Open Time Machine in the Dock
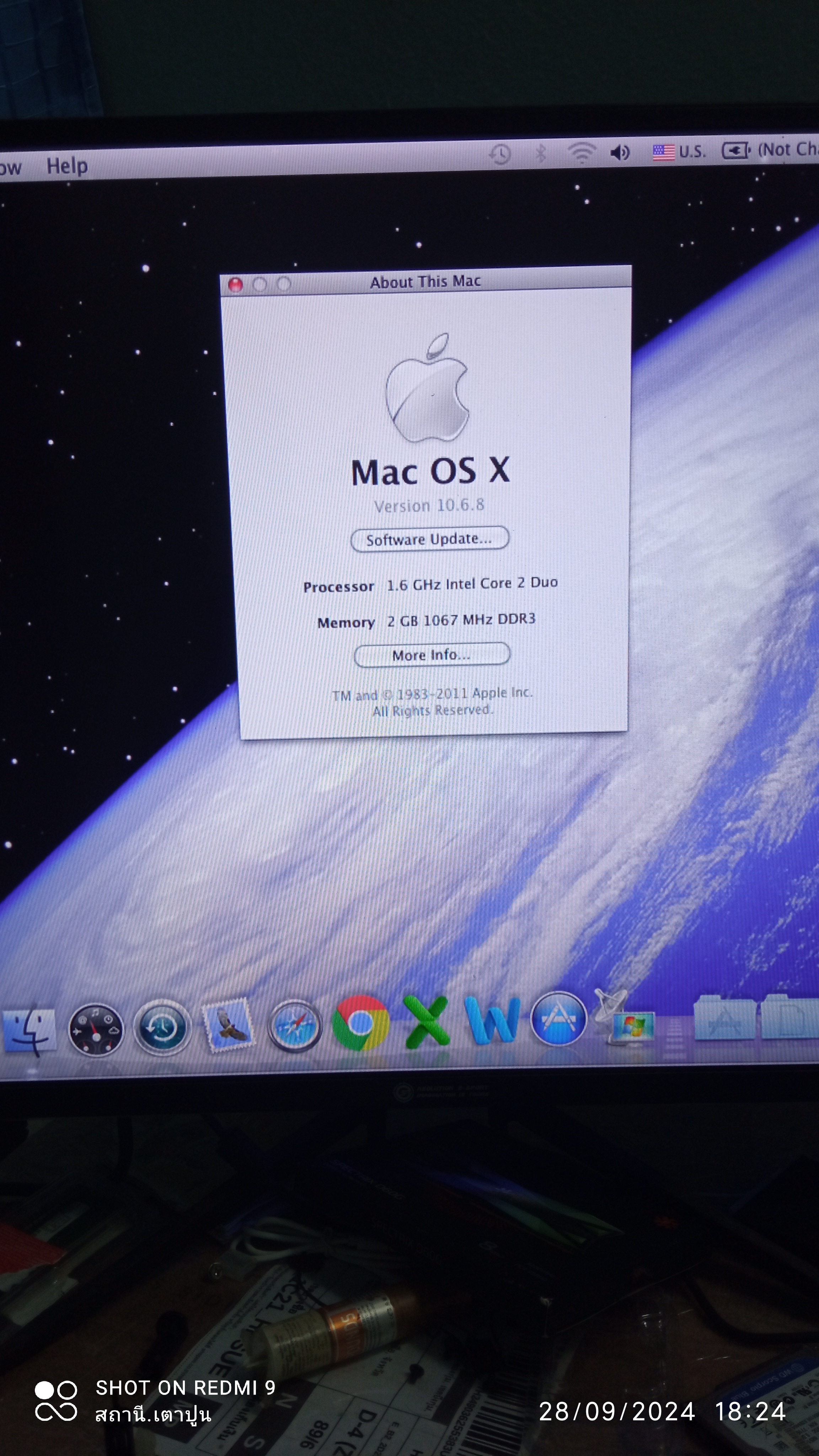The height and width of the screenshot is (1456, 819). tap(162, 1028)
